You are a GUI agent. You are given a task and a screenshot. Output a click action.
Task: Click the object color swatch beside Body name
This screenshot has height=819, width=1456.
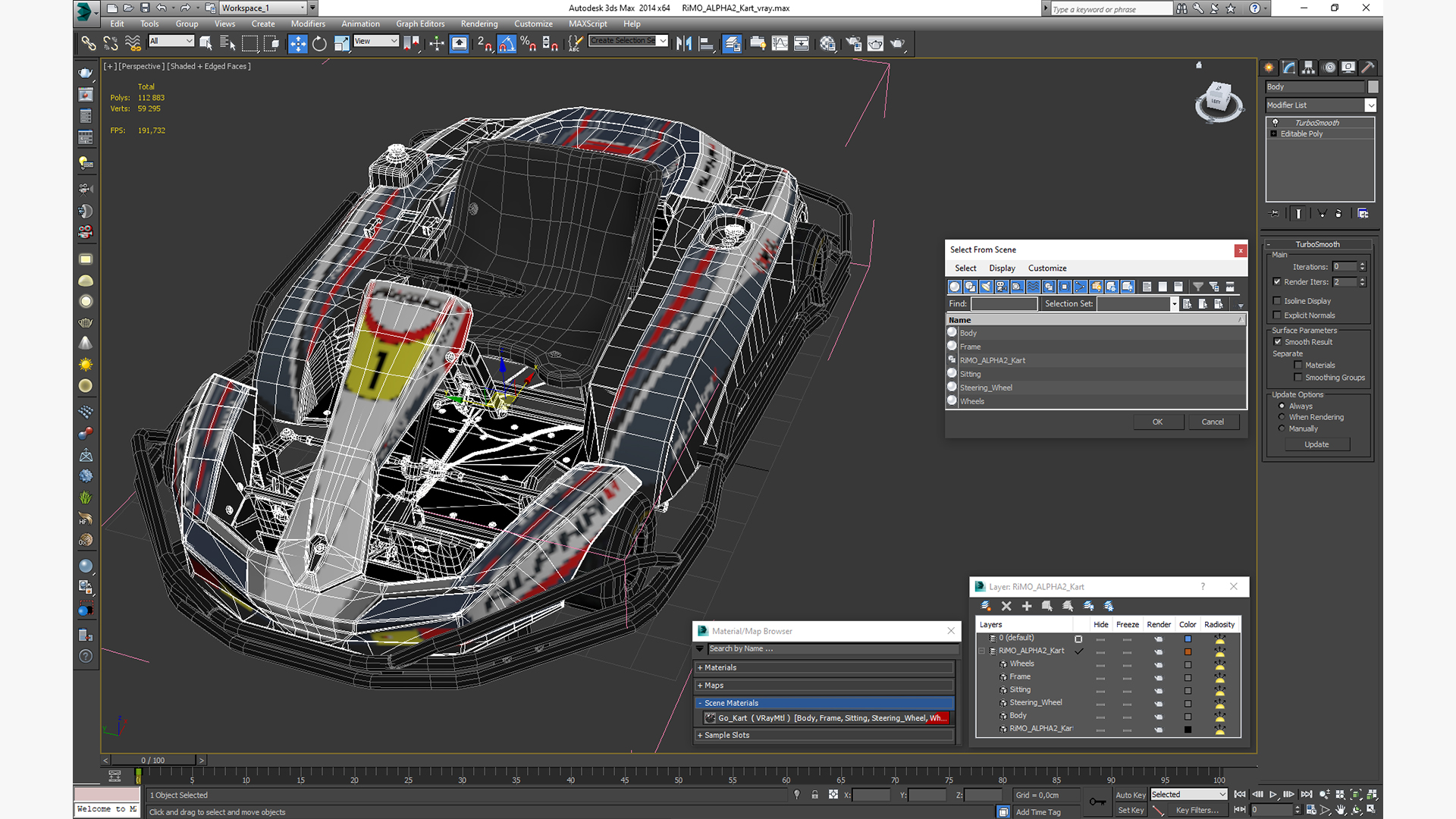point(1373,87)
